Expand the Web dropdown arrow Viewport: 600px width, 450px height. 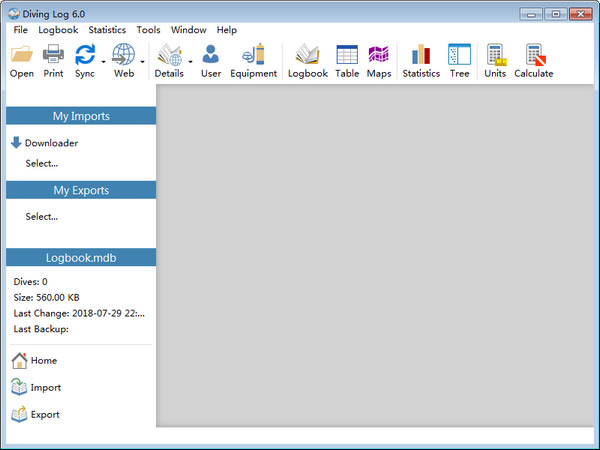[142, 62]
